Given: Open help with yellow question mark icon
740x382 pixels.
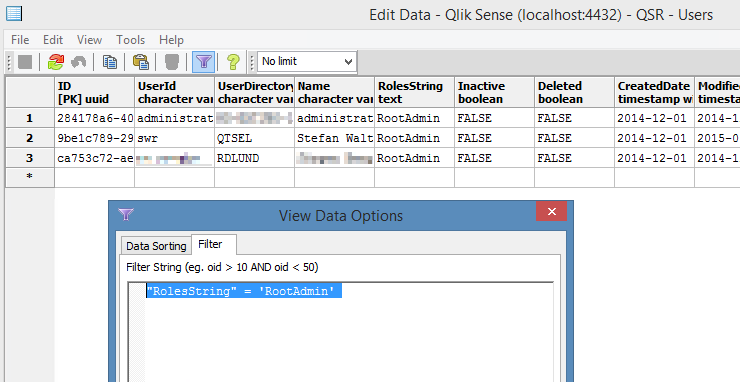Looking at the screenshot, I should click(233, 62).
